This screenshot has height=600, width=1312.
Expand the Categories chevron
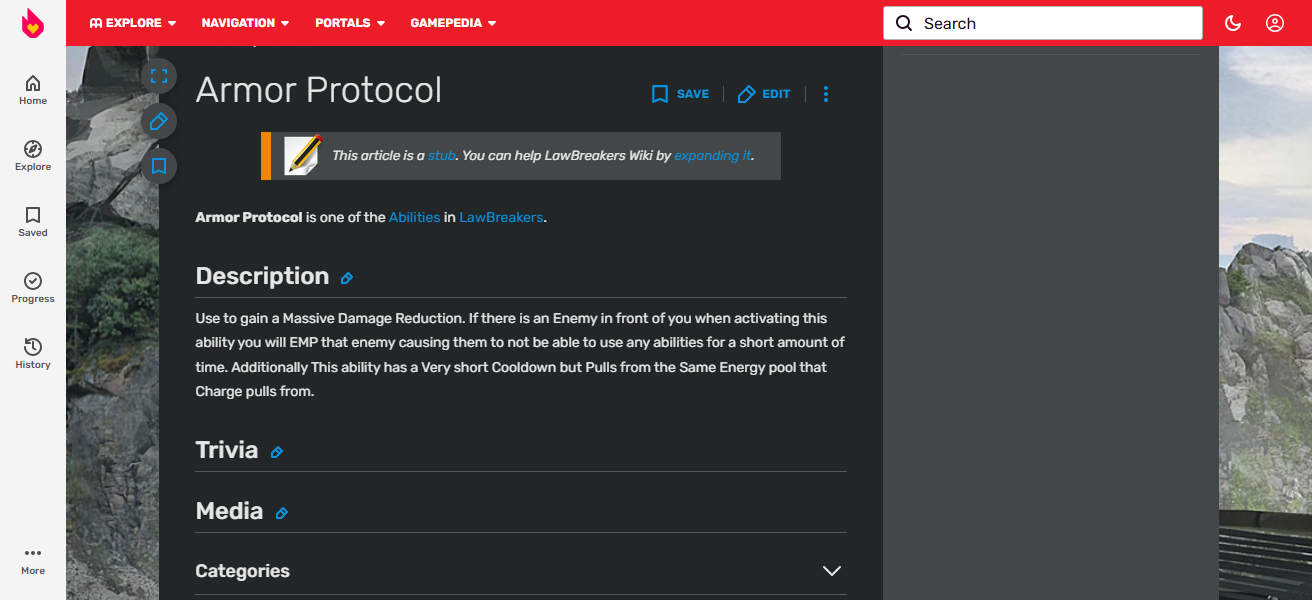pos(832,571)
